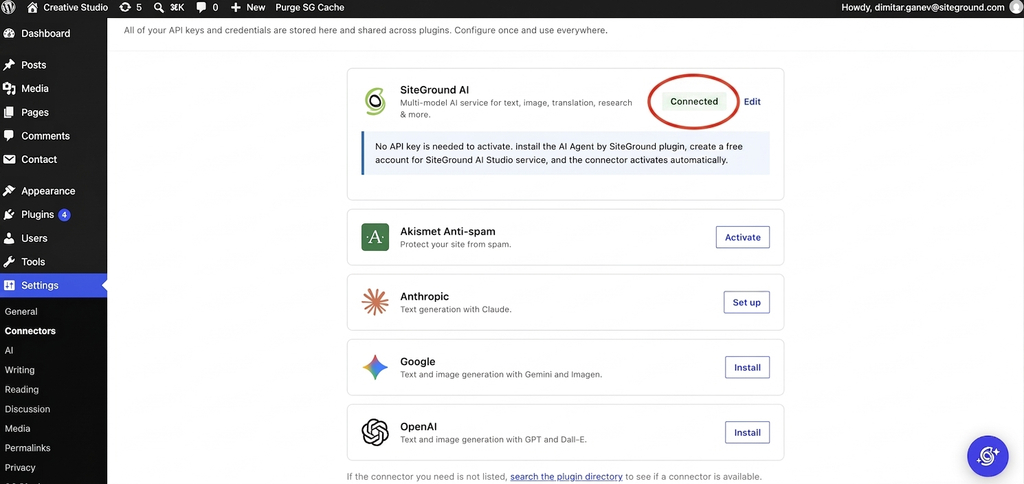
Task: Edit the SiteGround AI connector
Action: (752, 102)
